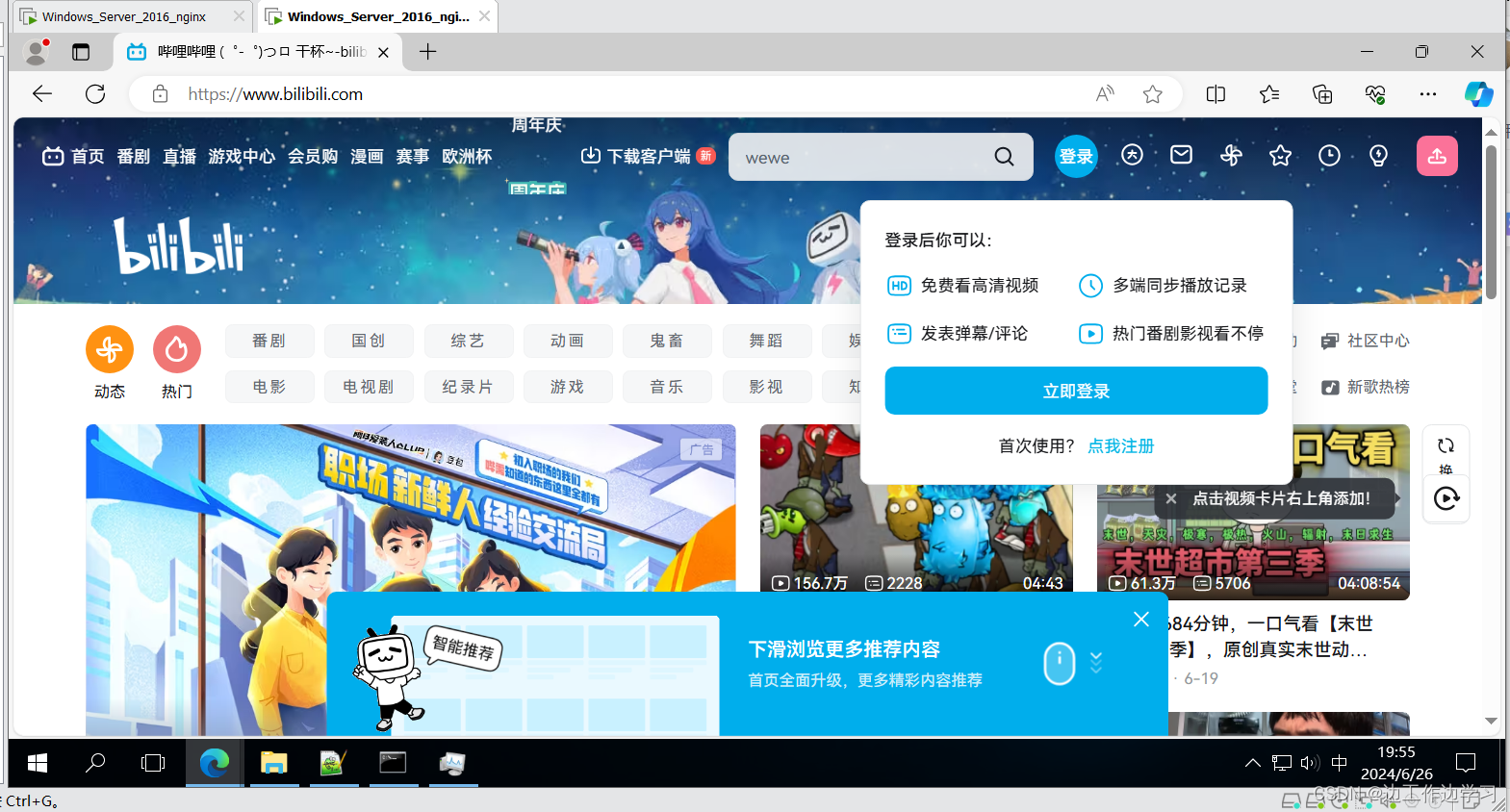Click the pink upload button

point(1437,156)
